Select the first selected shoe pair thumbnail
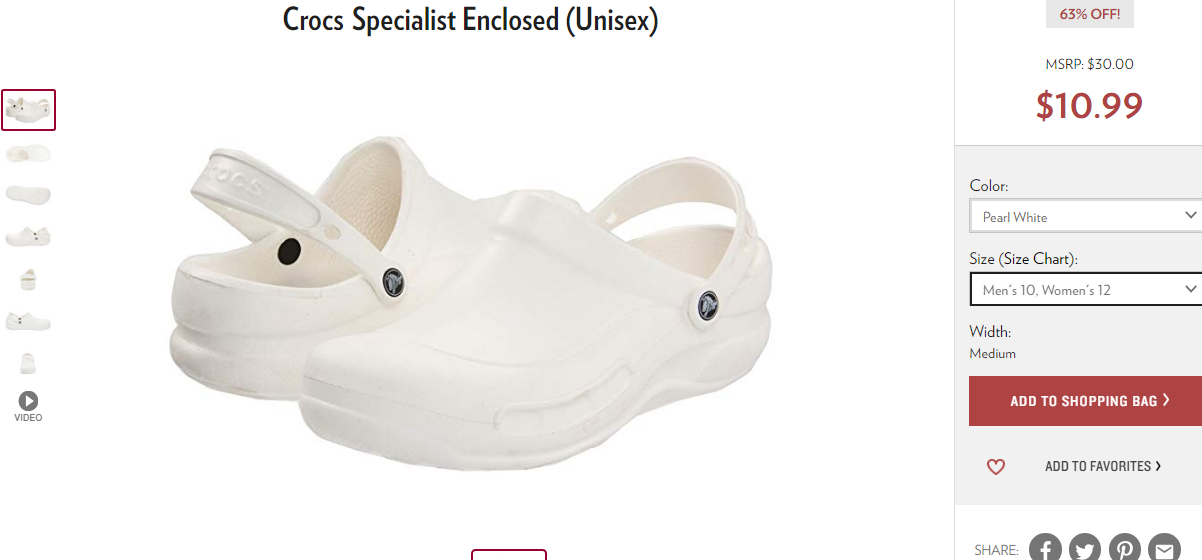The width and height of the screenshot is (1202, 560). click(x=28, y=110)
